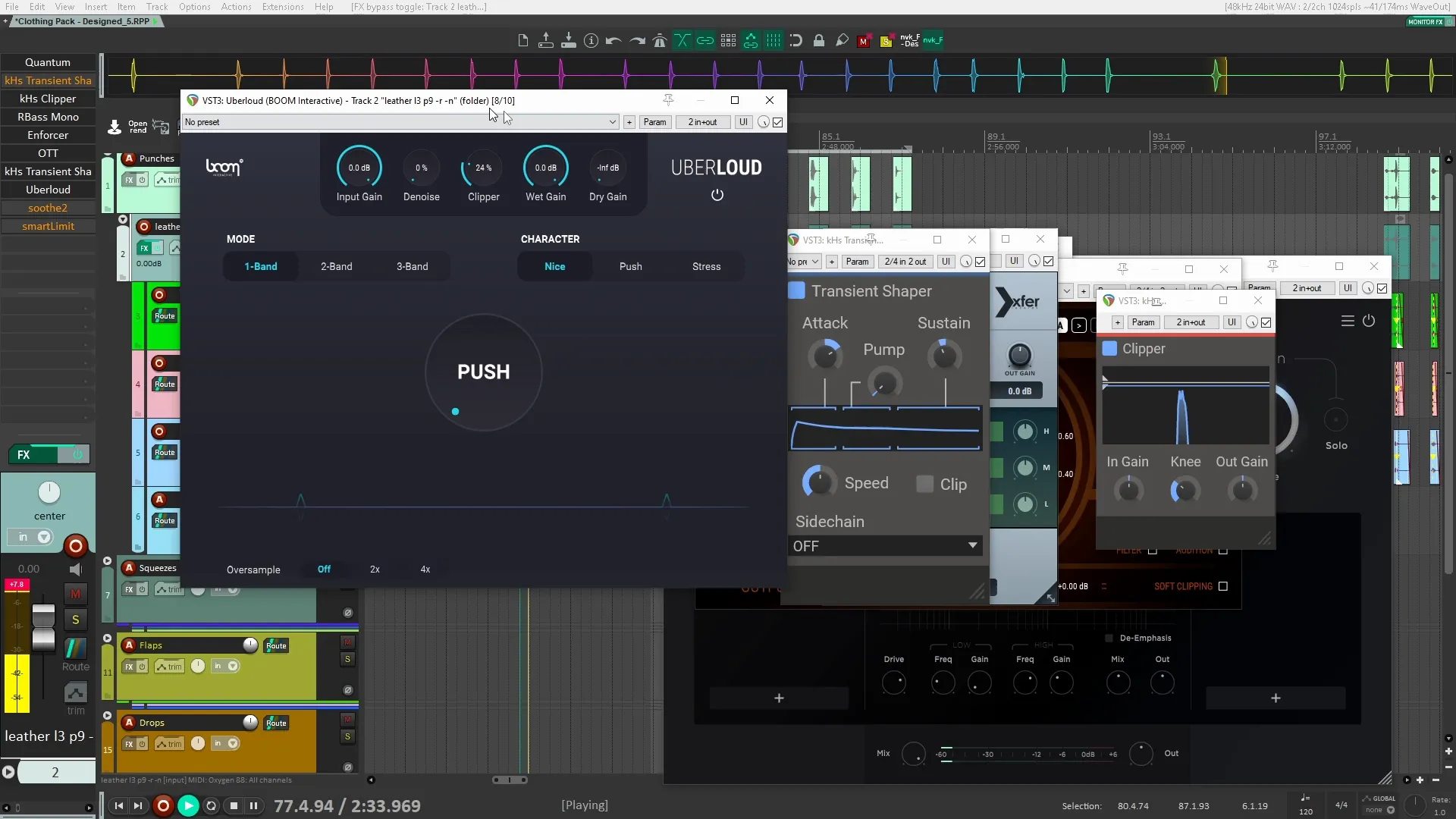
Task: Click the Render download icon in track panel
Action: tap(115, 127)
